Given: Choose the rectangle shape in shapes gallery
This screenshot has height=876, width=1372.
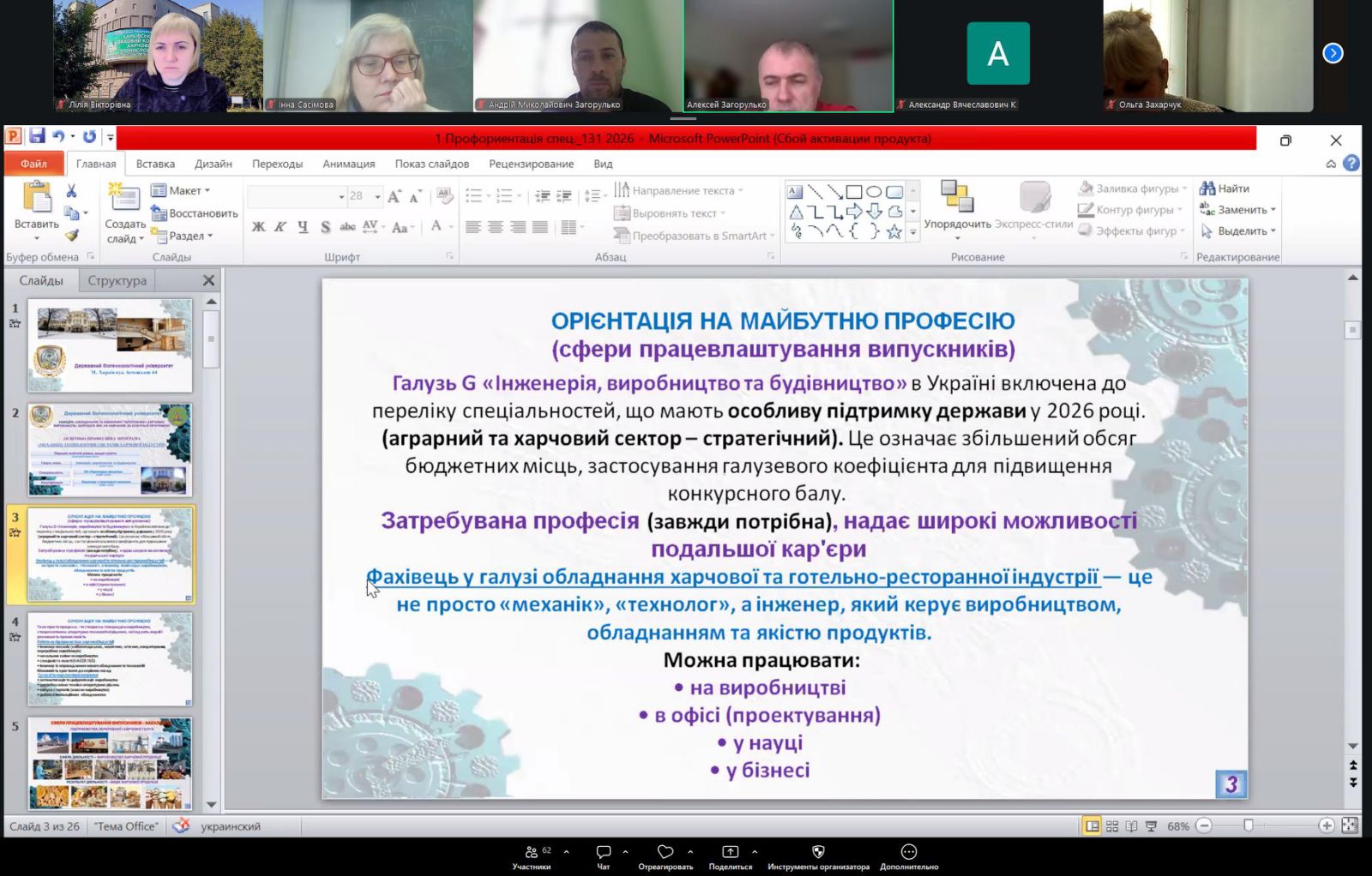Looking at the screenshot, I should click(853, 192).
